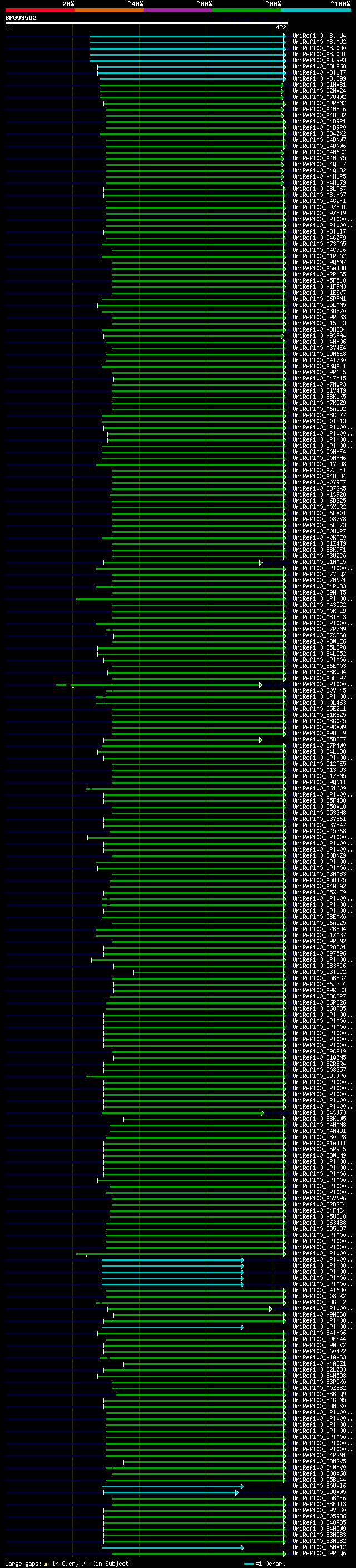Click the purple ~60% identity legend segment
Viewport: 356px width, 1568px height.
click(x=179, y=10)
